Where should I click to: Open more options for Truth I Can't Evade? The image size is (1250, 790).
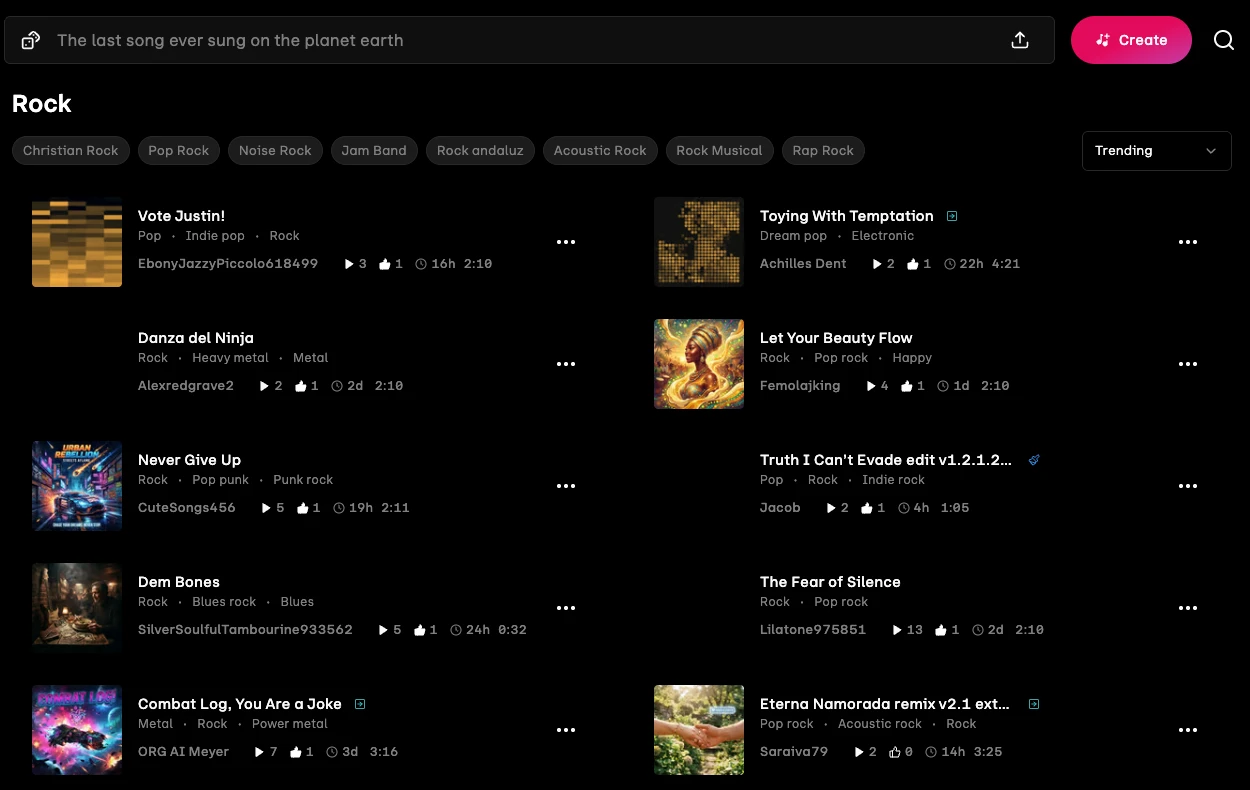coord(1188,486)
